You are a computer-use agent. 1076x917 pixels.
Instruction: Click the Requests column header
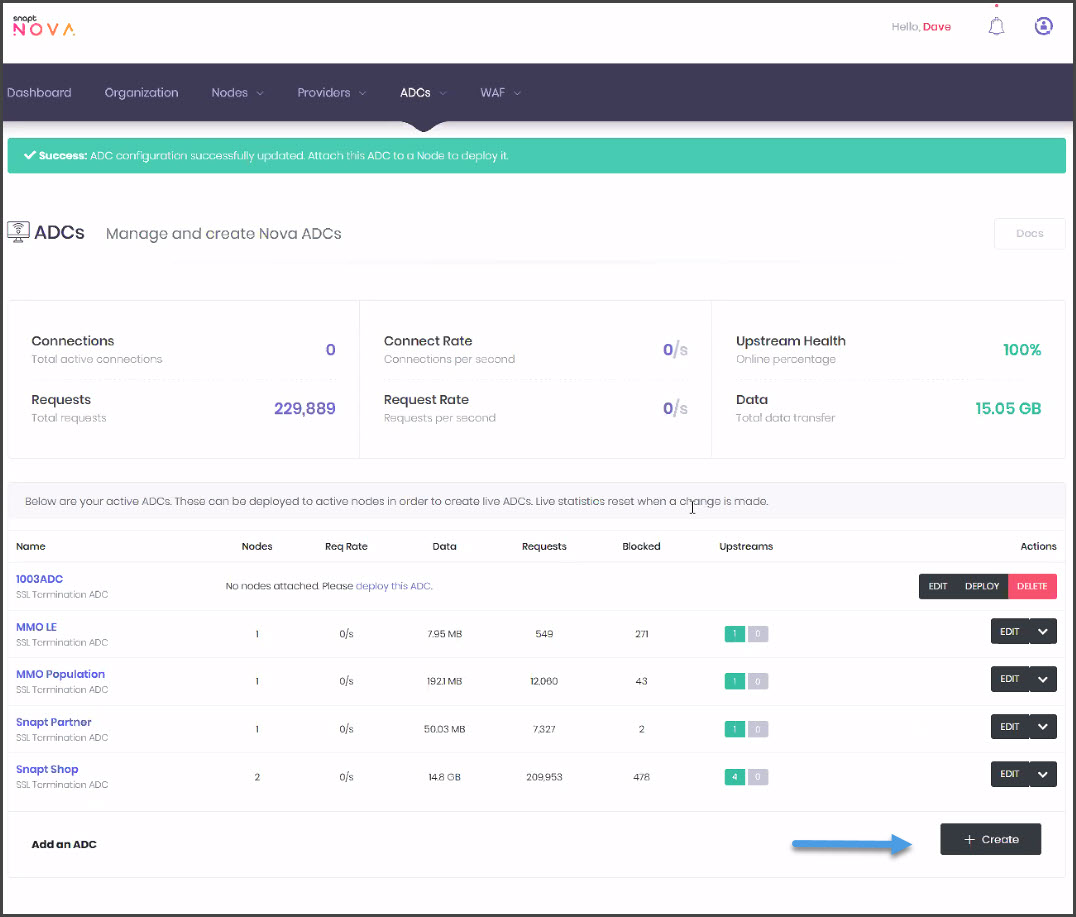point(544,546)
